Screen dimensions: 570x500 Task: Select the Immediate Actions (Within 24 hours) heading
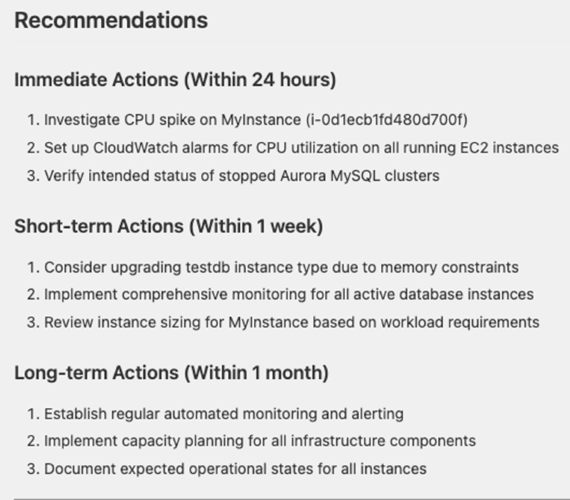[175, 79]
